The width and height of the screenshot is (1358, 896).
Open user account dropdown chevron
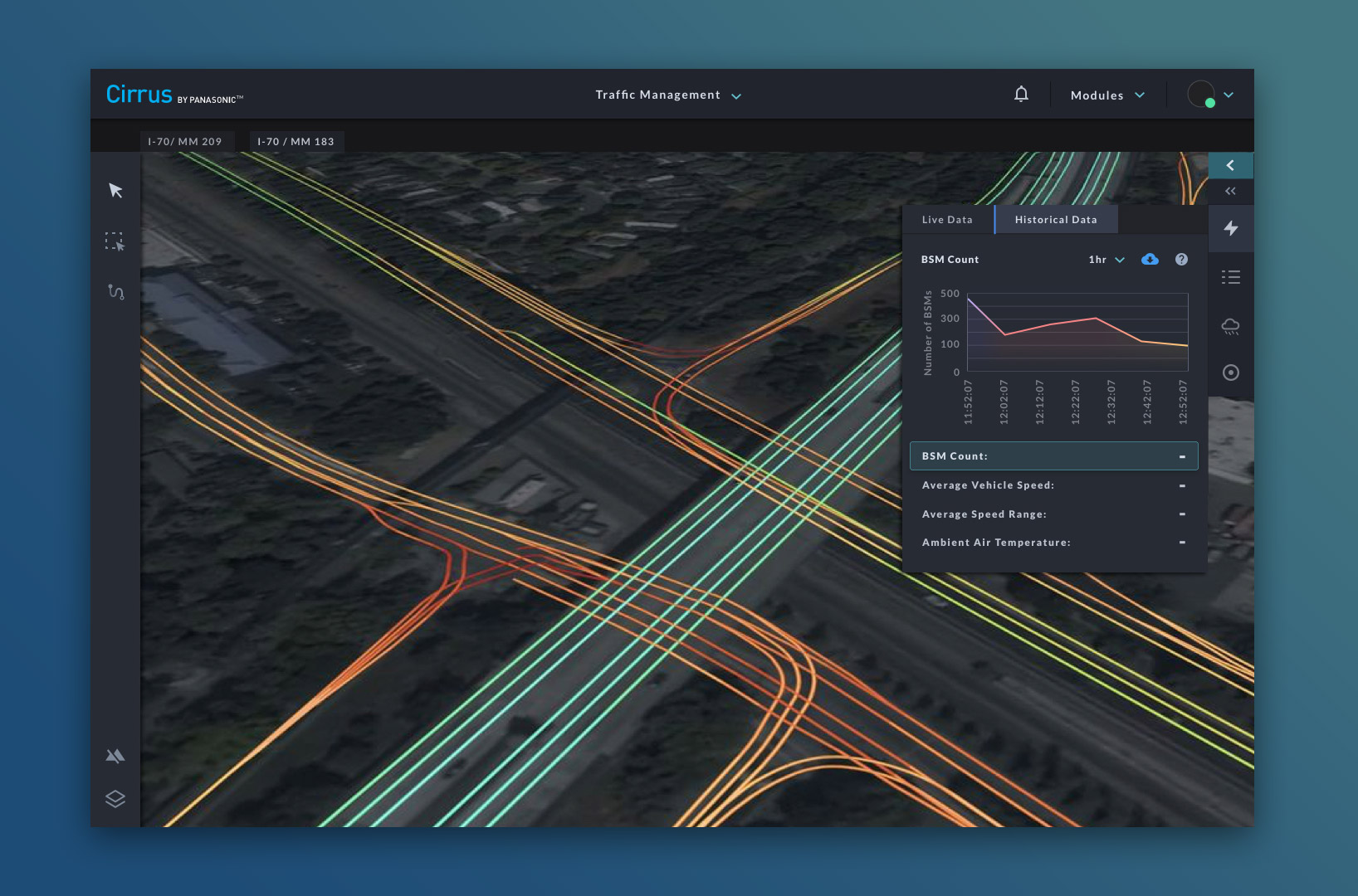click(1229, 95)
